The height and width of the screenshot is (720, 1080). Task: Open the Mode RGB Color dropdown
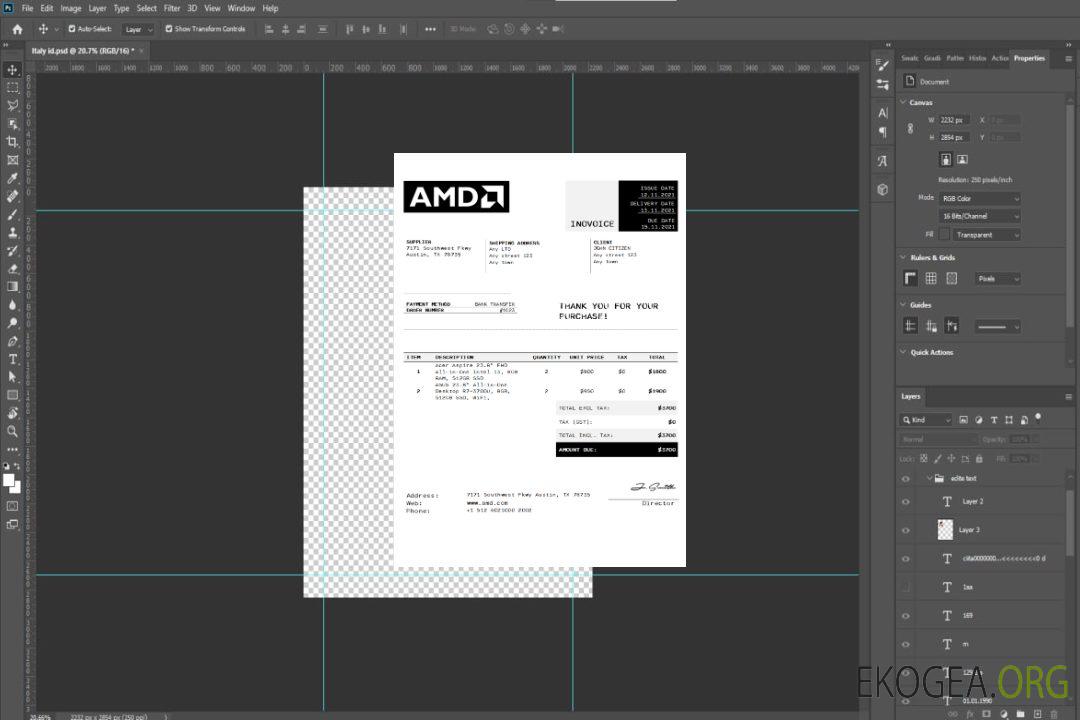(979, 198)
